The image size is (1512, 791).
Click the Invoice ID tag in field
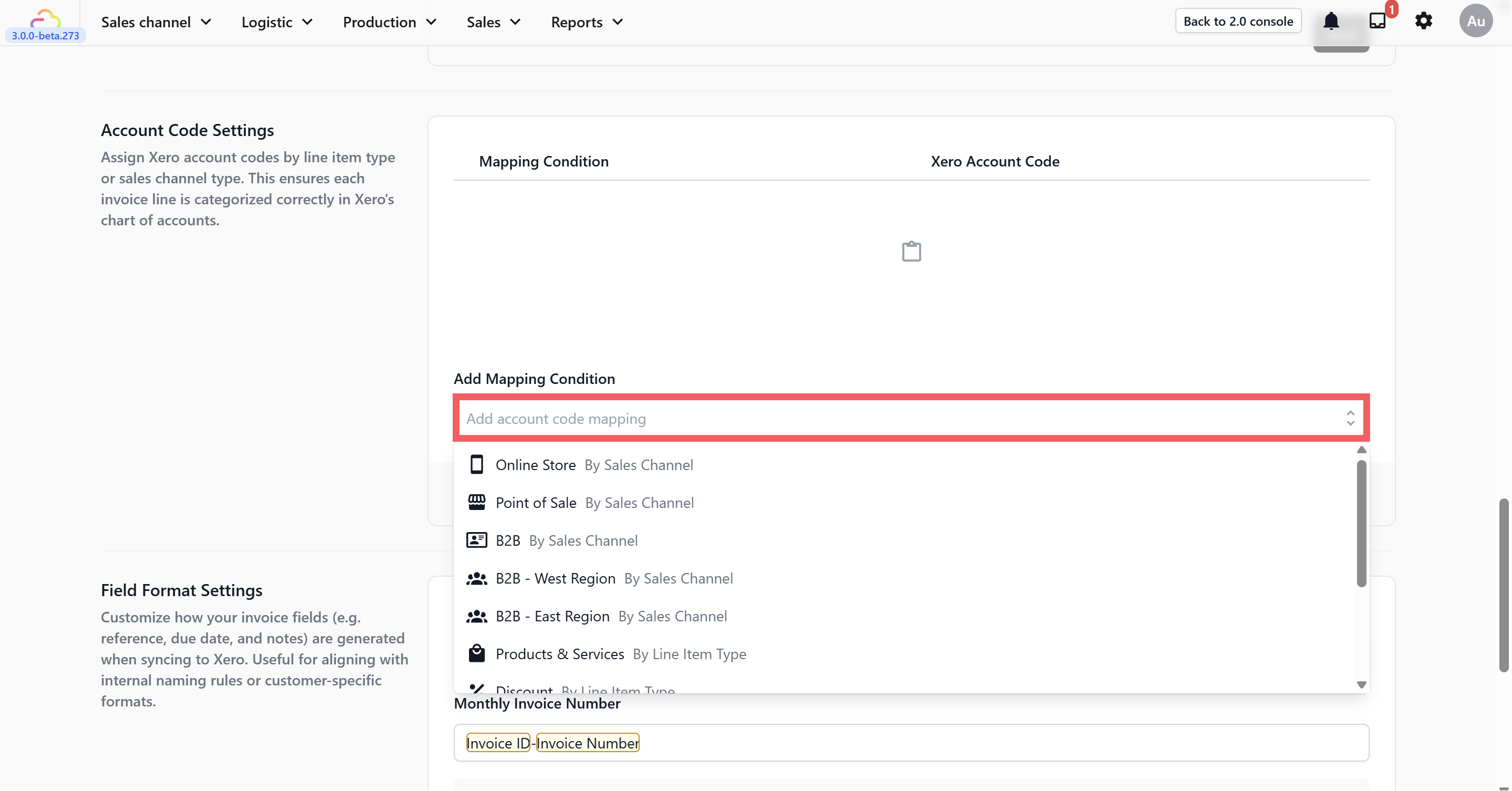click(x=498, y=743)
